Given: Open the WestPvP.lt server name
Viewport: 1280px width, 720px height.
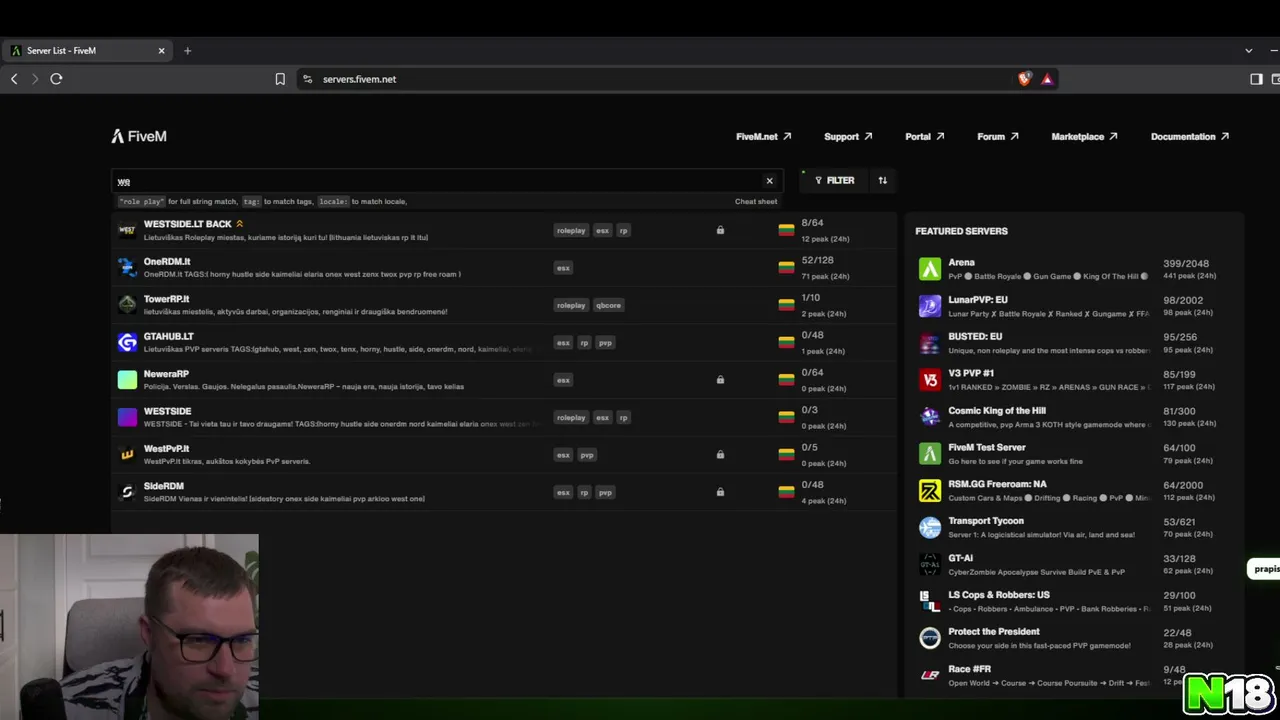Looking at the screenshot, I should [x=166, y=448].
